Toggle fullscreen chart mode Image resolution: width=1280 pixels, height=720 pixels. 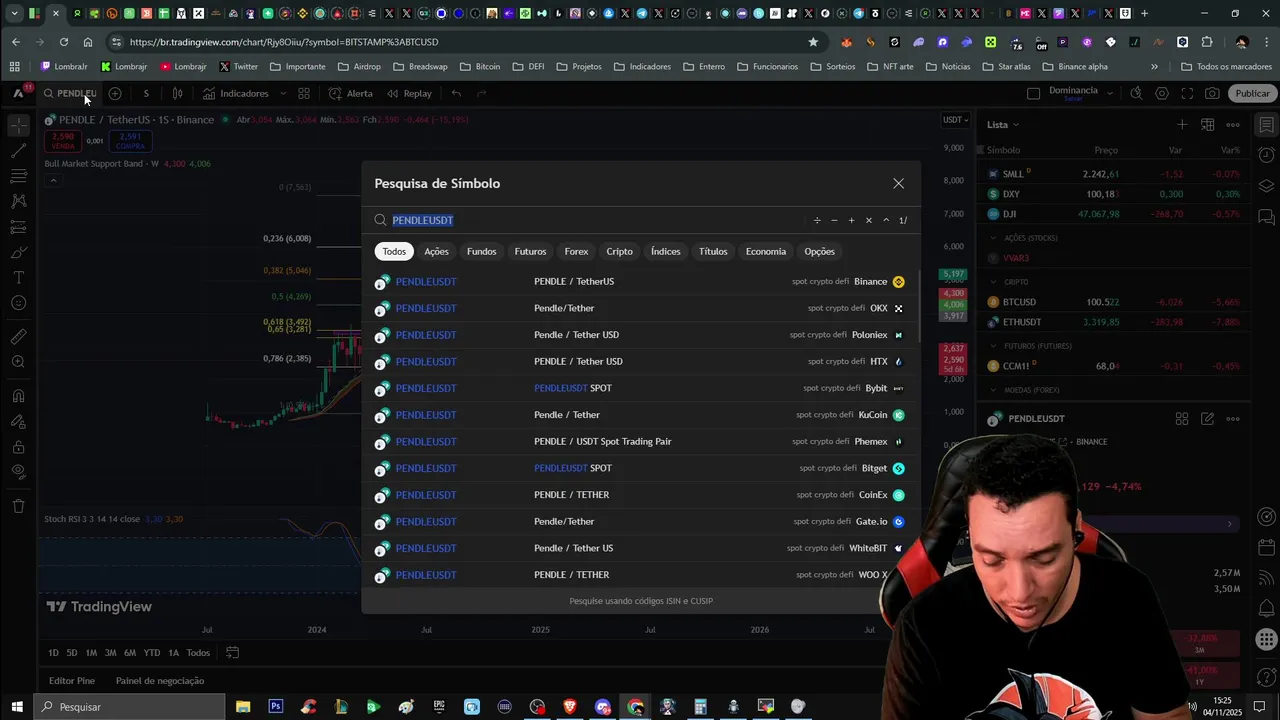1187,93
